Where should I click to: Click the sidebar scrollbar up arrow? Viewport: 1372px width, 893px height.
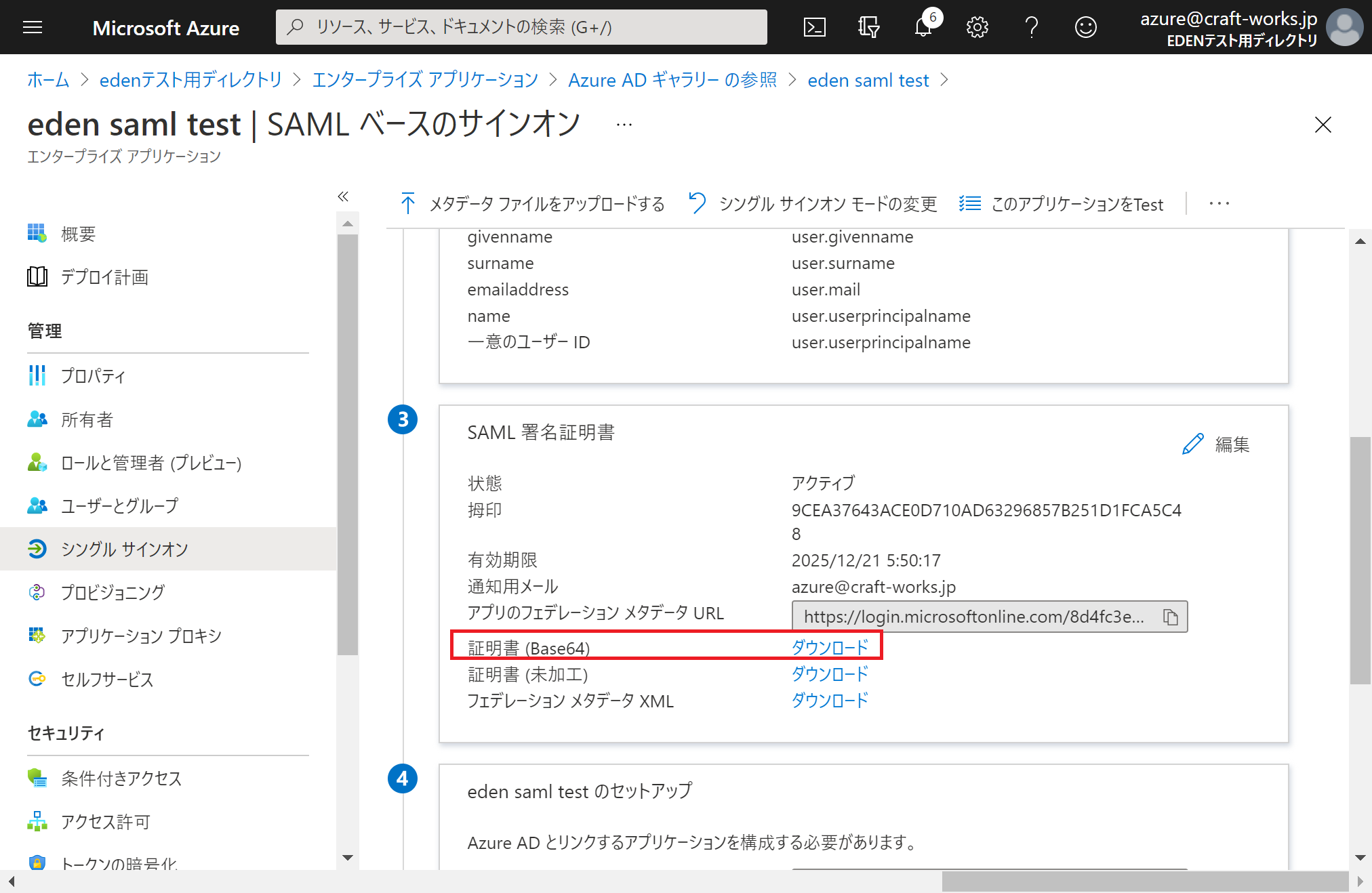348,223
